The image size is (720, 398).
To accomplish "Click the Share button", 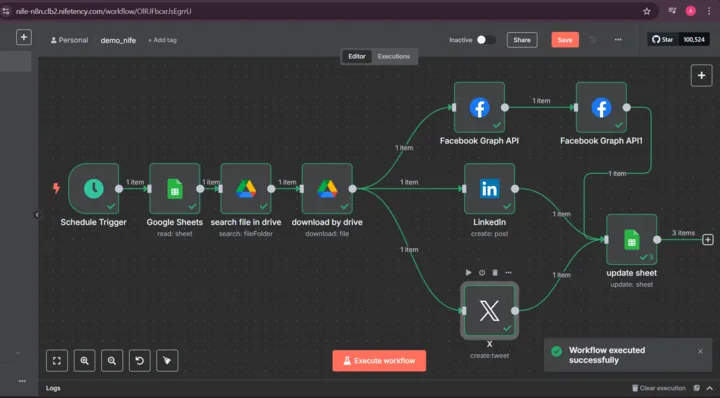I will (522, 40).
